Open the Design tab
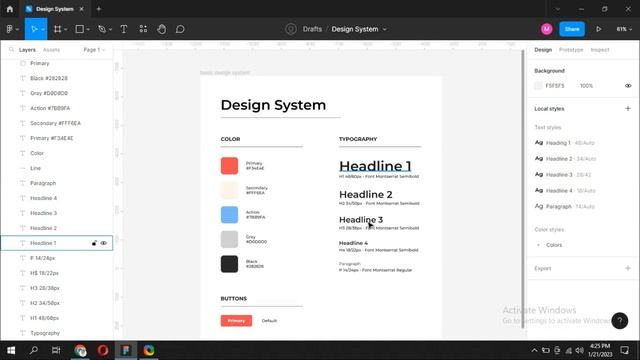The height and width of the screenshot is (360, 640). tap(543, 49)
